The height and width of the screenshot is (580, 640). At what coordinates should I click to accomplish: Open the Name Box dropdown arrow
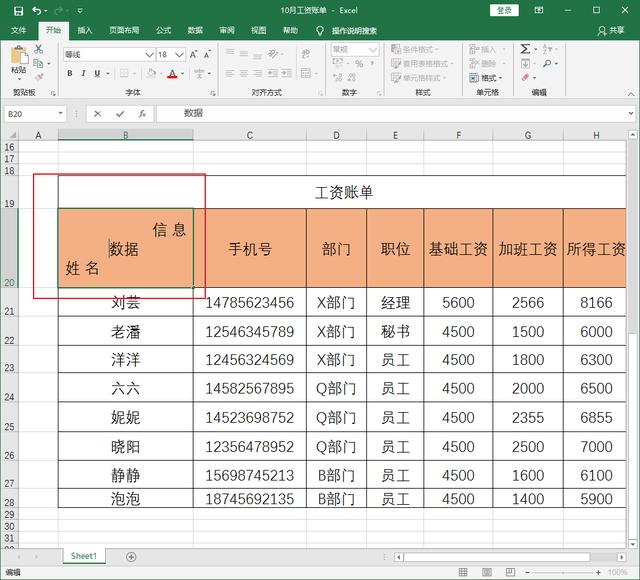coord(60,114)
